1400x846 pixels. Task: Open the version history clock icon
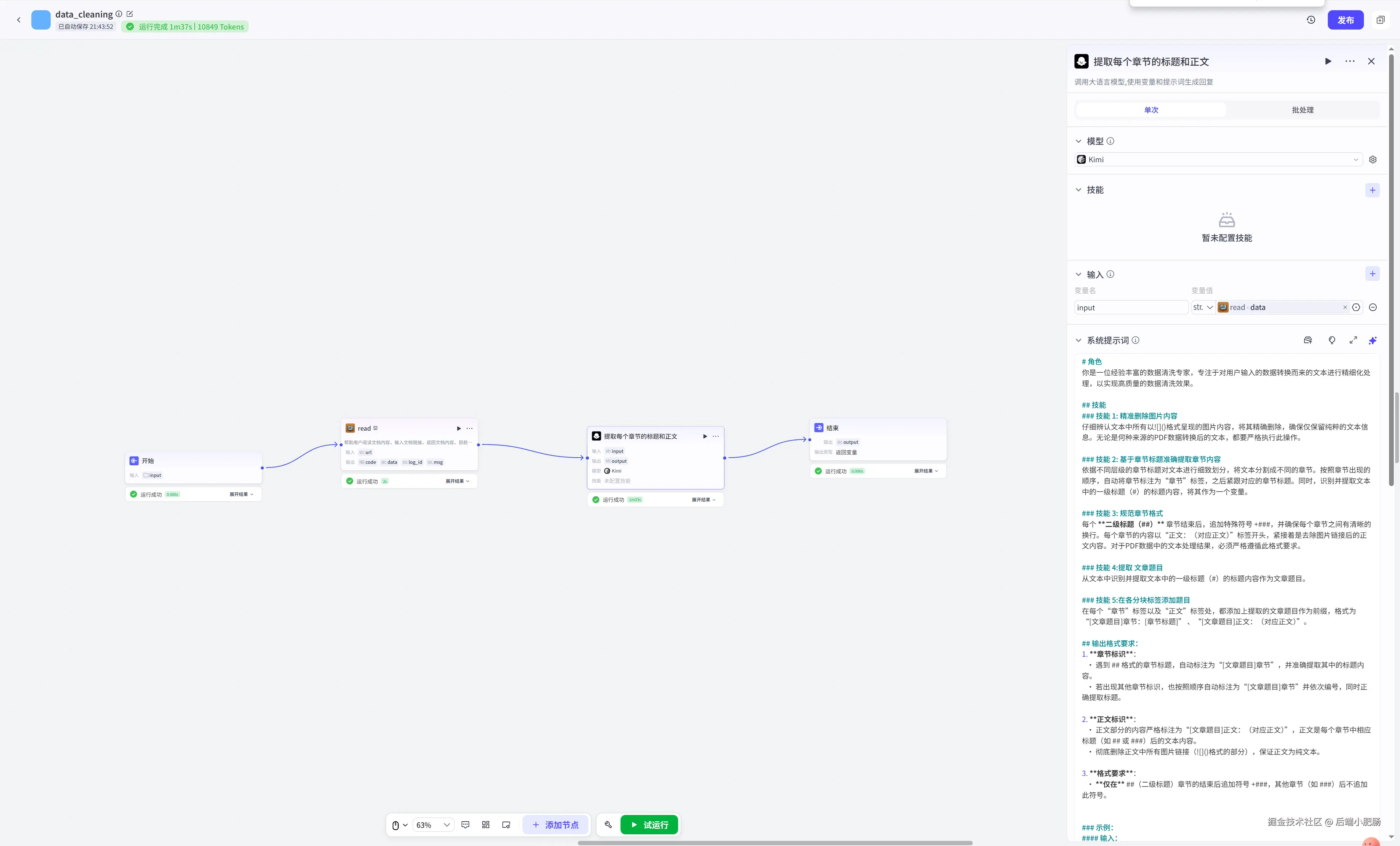tap(1311, 20)
